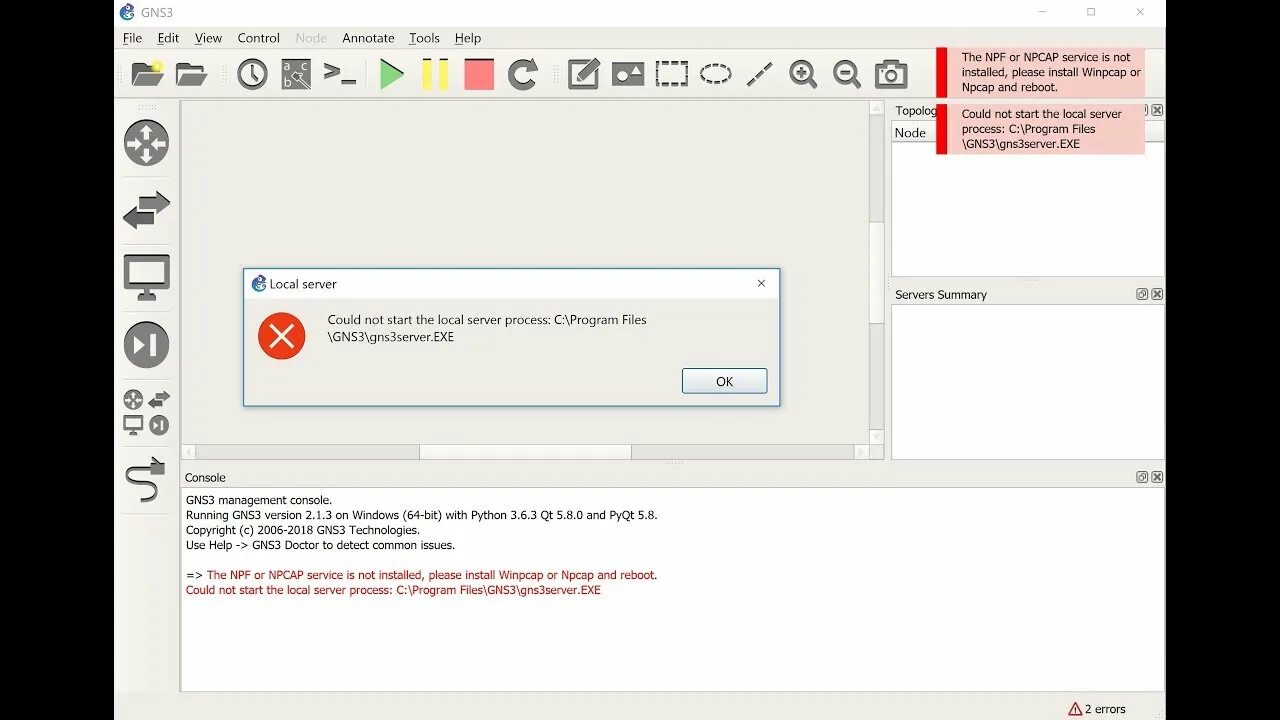
Task: Click the red X error icon in dialog
Action: tap(282, 336)
